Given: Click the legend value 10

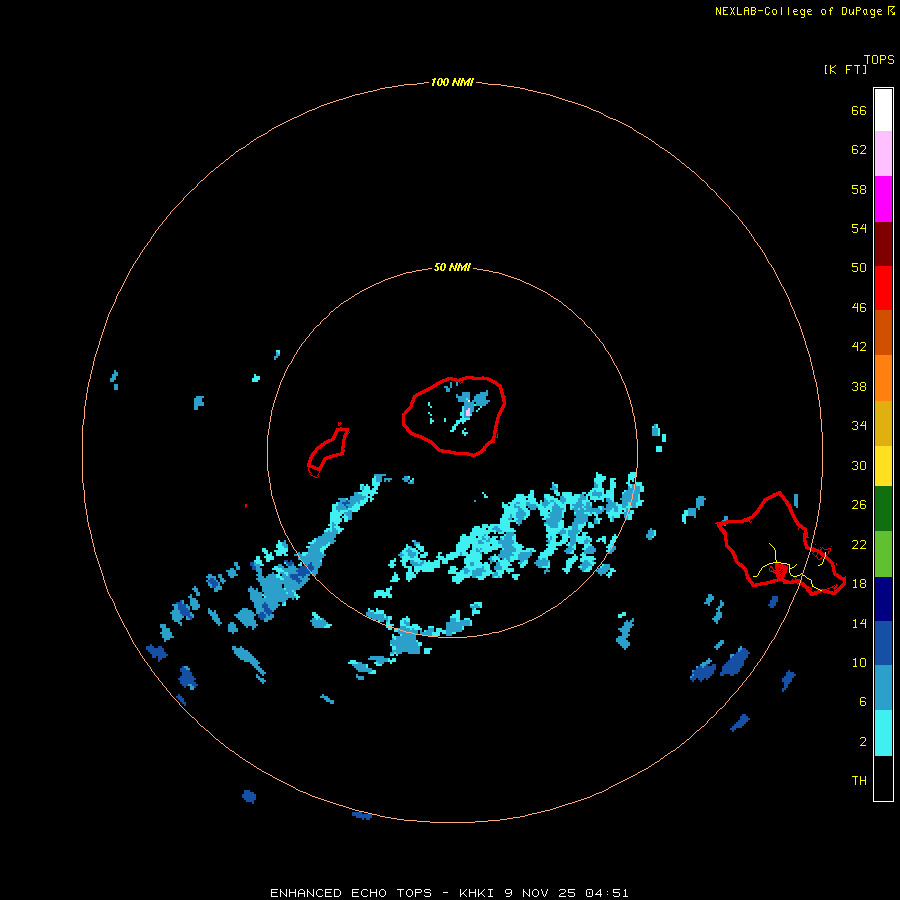Looking at the screenshot, I should point(859,663).
